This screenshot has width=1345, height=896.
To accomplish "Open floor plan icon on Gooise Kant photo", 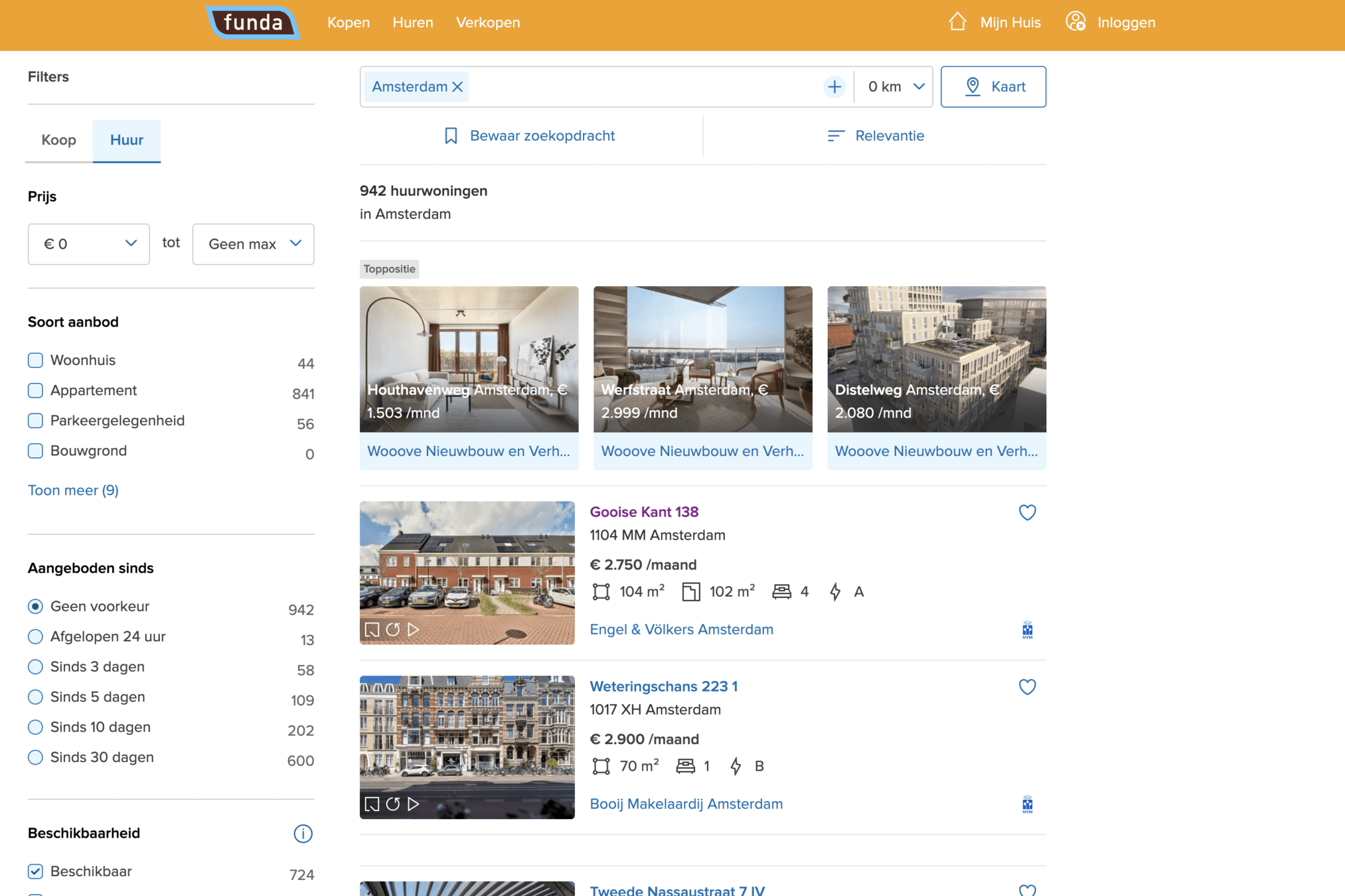I will point(372,629).
